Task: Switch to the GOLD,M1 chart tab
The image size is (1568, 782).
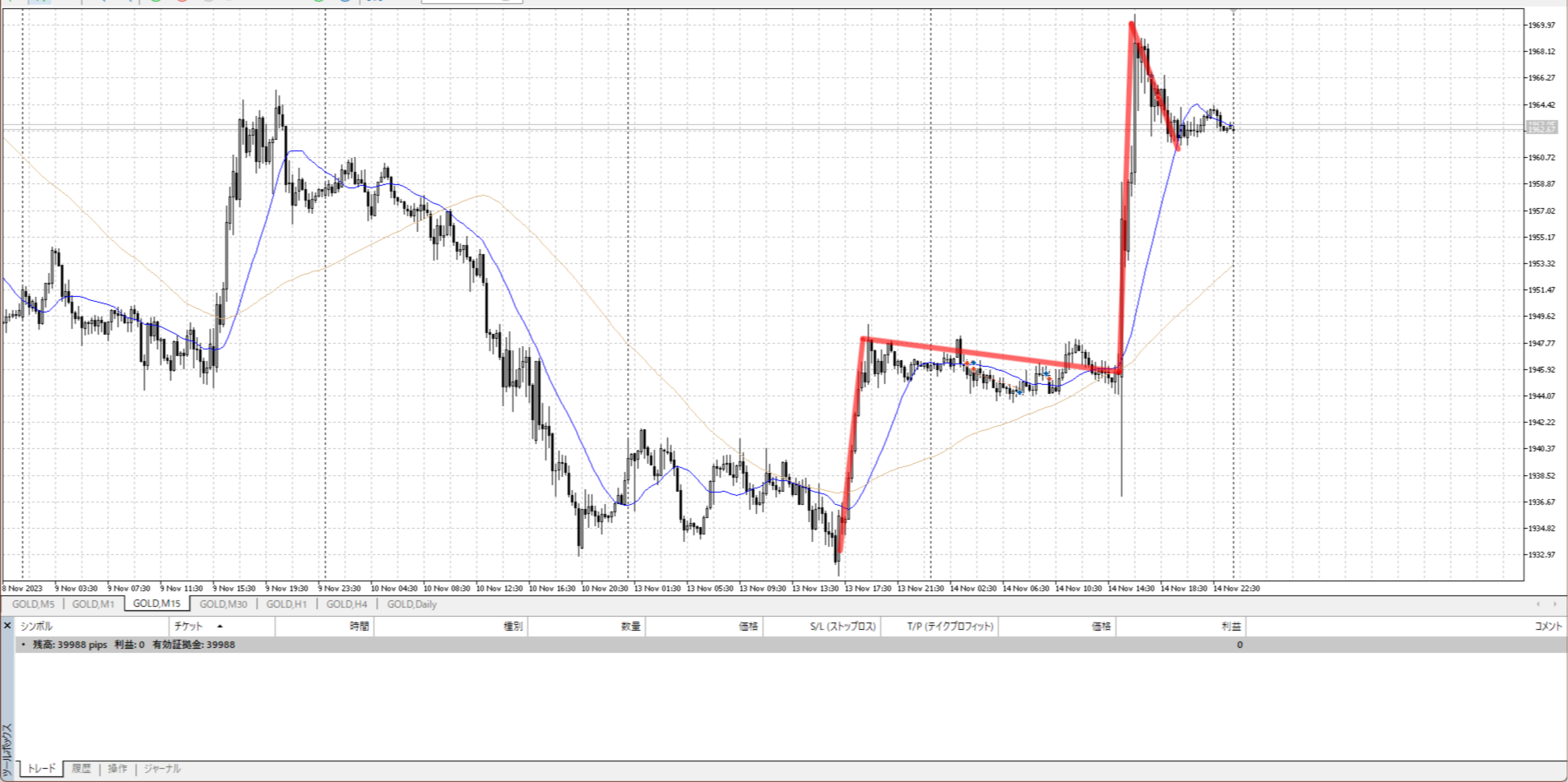Action: (x=93, y=604)
